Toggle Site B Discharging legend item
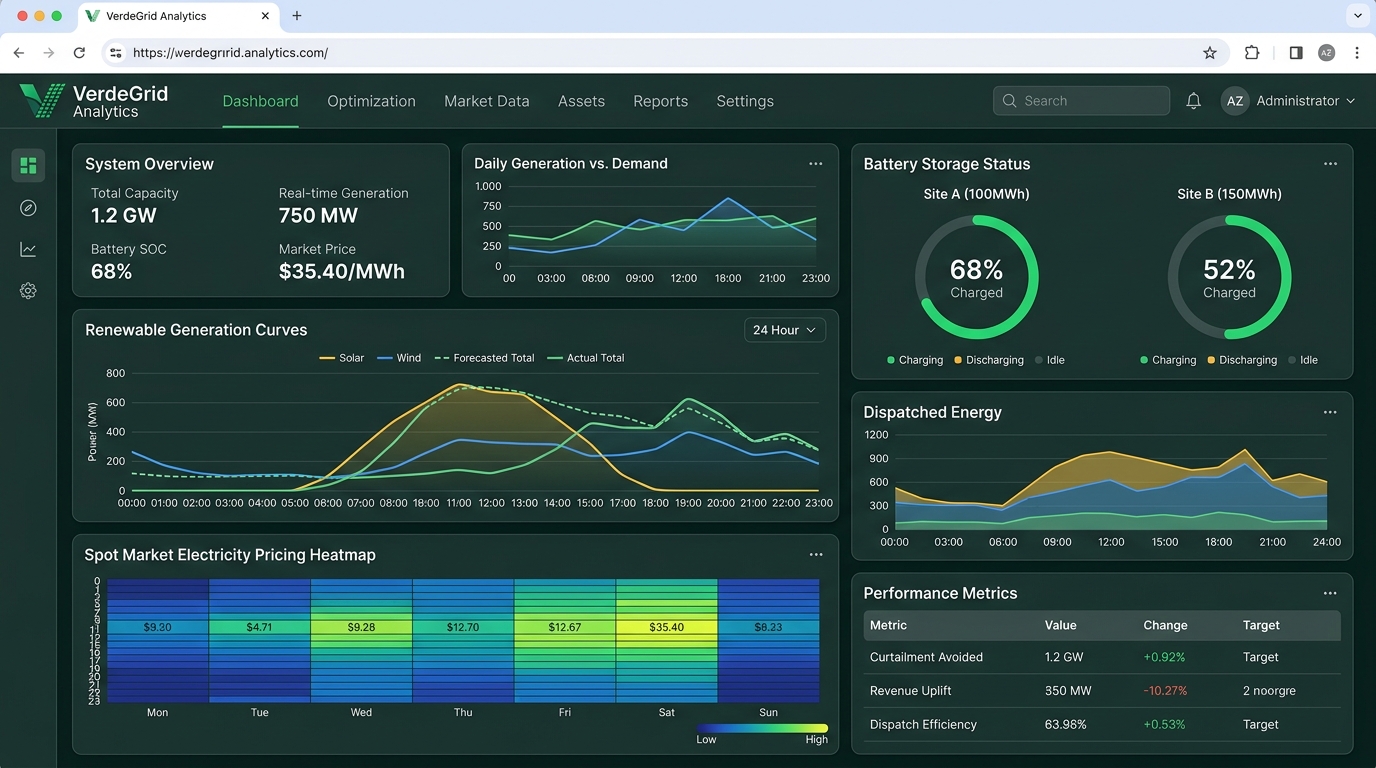The image size is (1376, 768). tap(1242, 360)
